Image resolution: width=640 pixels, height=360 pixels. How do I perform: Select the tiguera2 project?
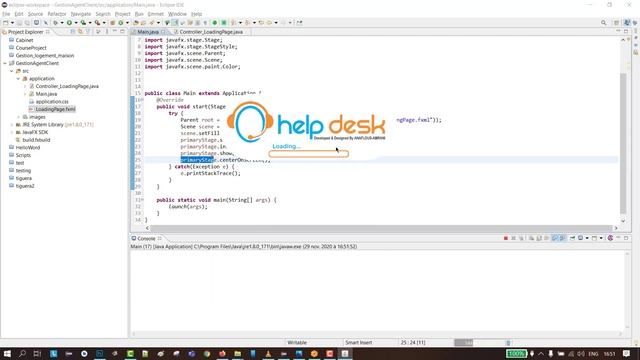pyautogui.click(x=24, y=186)
